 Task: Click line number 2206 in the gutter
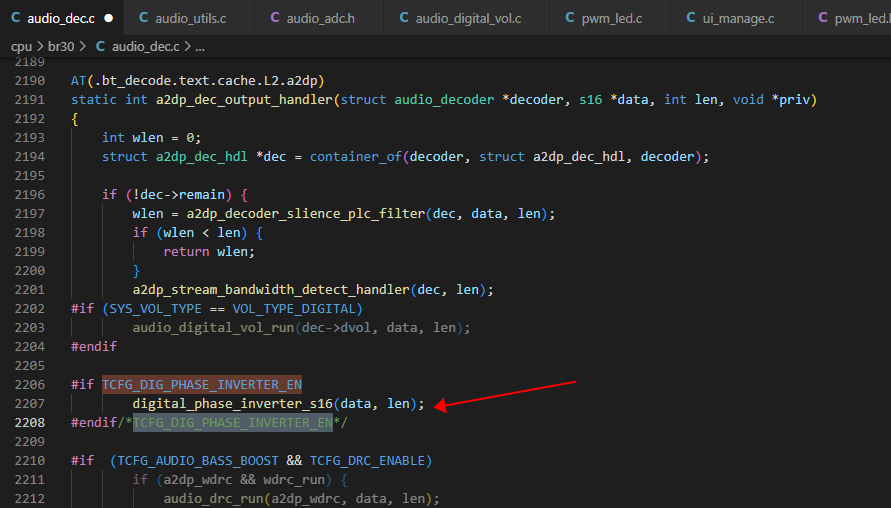click(30, 385)
